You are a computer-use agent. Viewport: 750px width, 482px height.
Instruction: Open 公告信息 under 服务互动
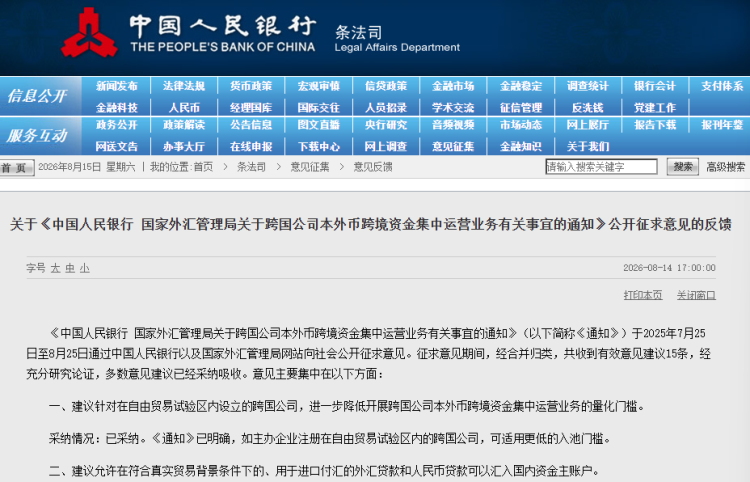tap(251, 125)
